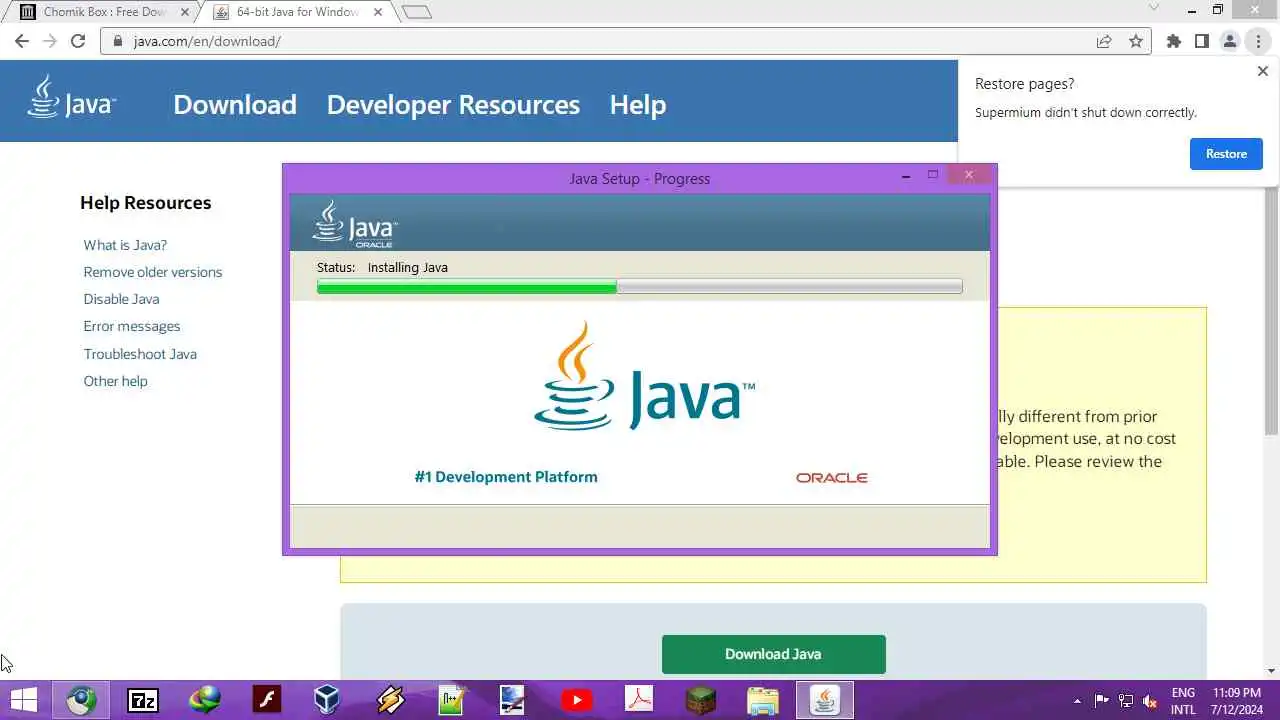Open Minecraft from the taskbar
1280x720 pixels.
[701, 700]
